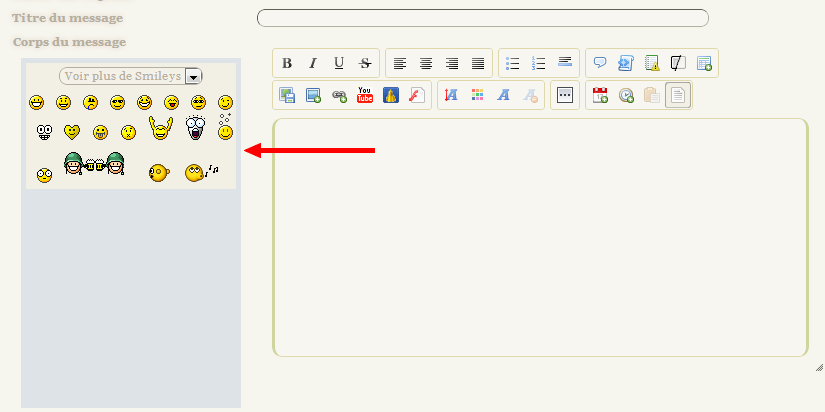Toggle strikethrough formatting

tap(365, 64)
